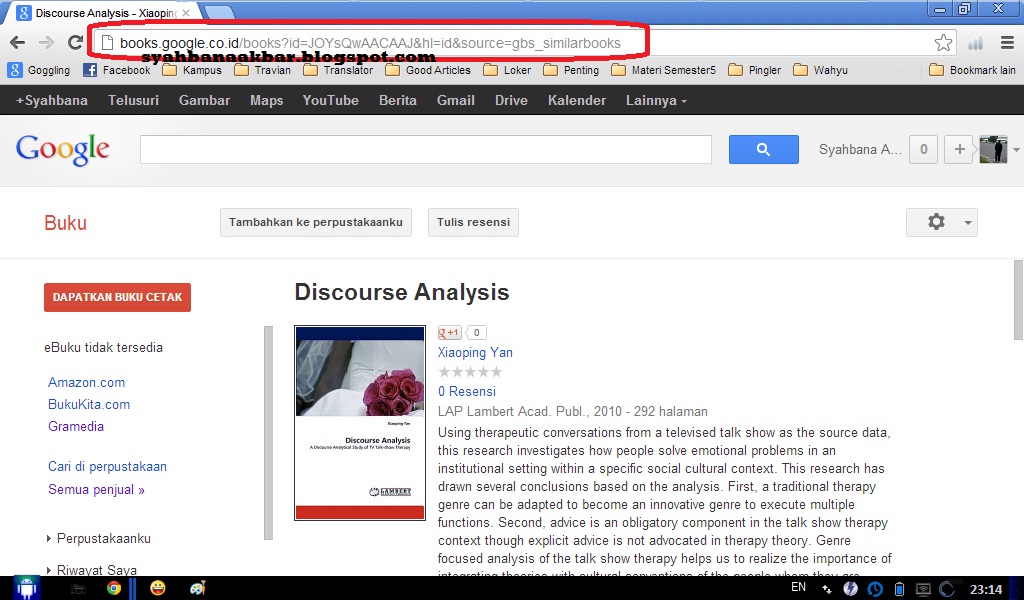Expand the Perpustakaanku section
This screenshot has width=1024, height=600.
pyautogui.click(x=99, y=539)
